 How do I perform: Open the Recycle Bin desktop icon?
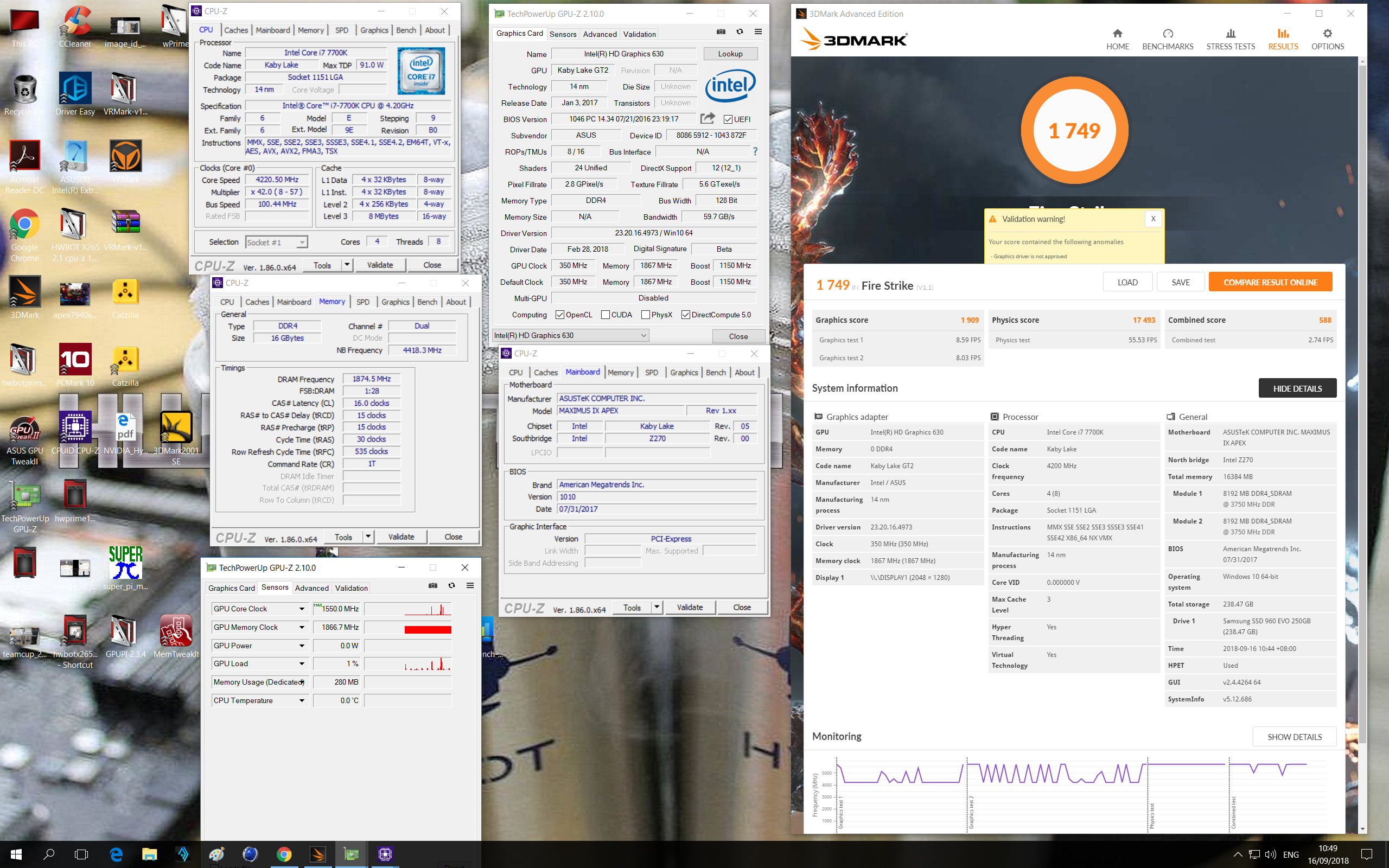[24, 94]
